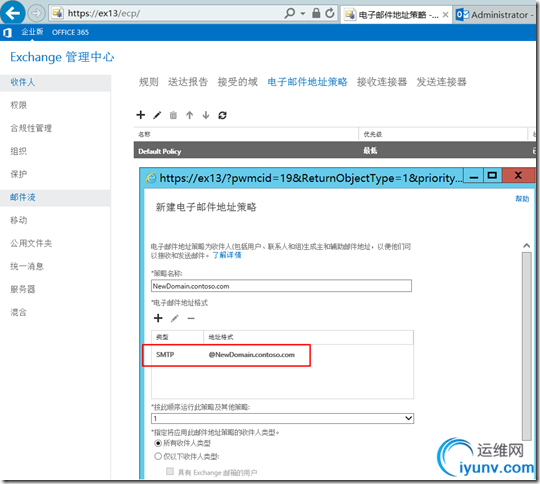540x484 pixels.
Task: Select the 仅以下收件人类型 radio button
Action: (158, 456)
